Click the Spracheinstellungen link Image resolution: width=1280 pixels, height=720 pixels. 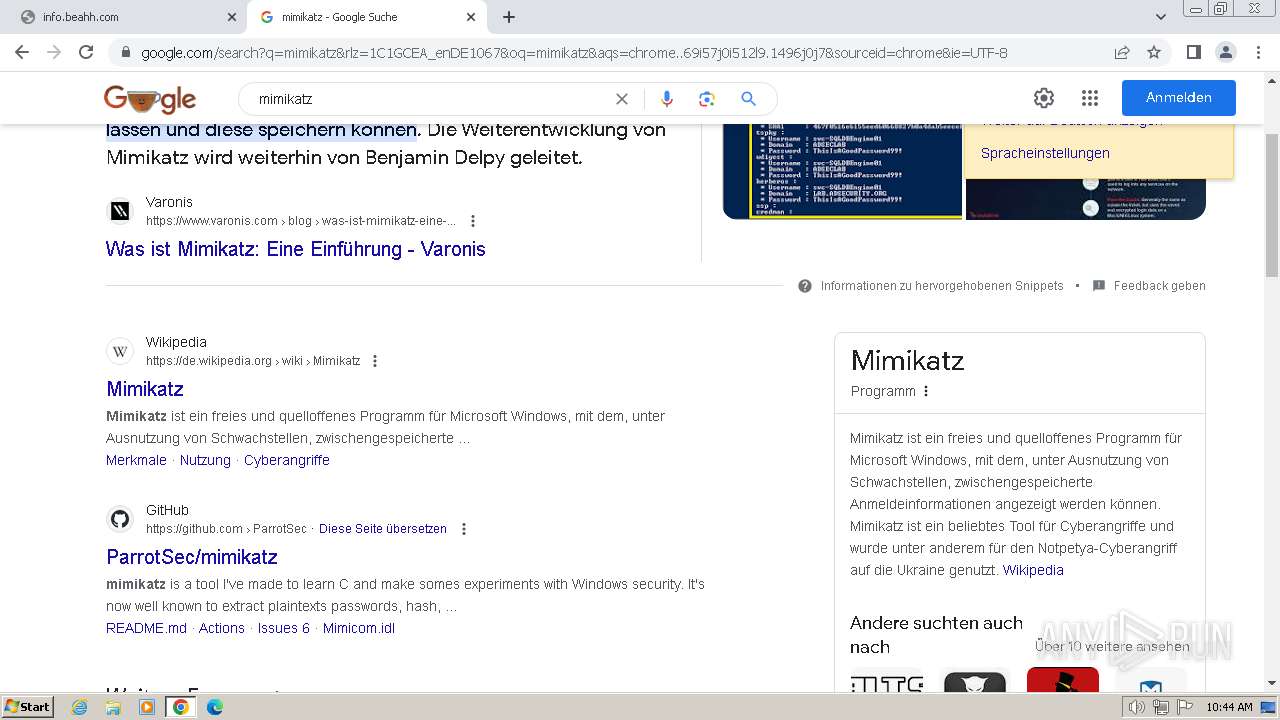click(x=1045, y=153)
